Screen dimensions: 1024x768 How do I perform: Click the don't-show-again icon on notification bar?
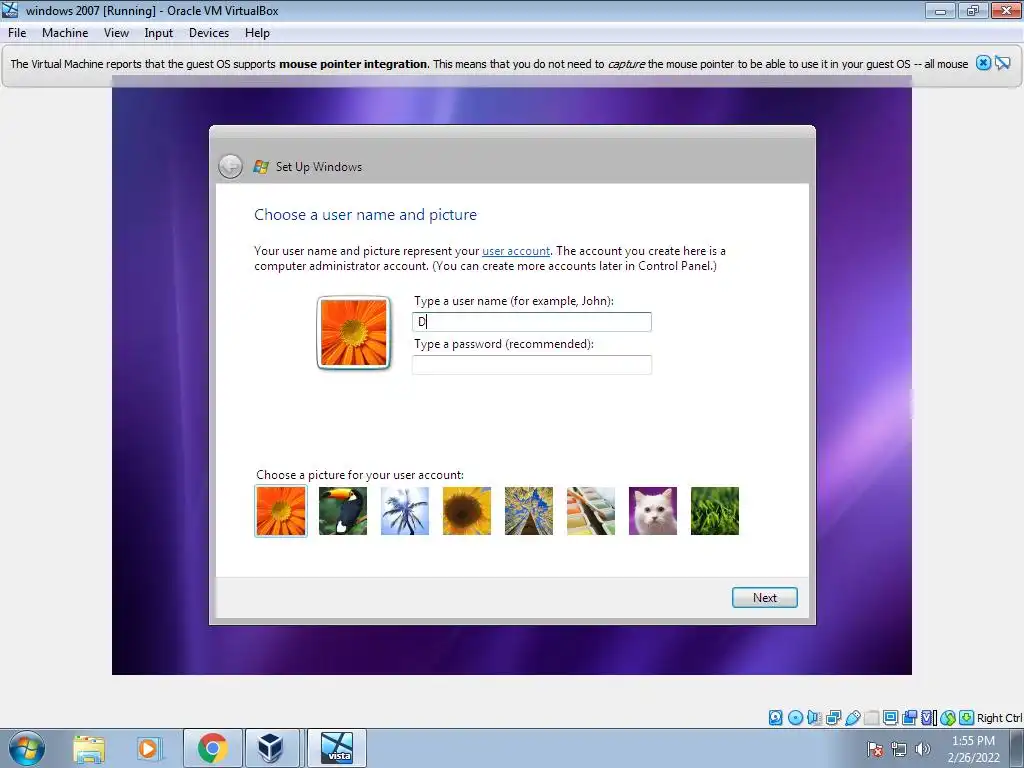point(1002,63)
